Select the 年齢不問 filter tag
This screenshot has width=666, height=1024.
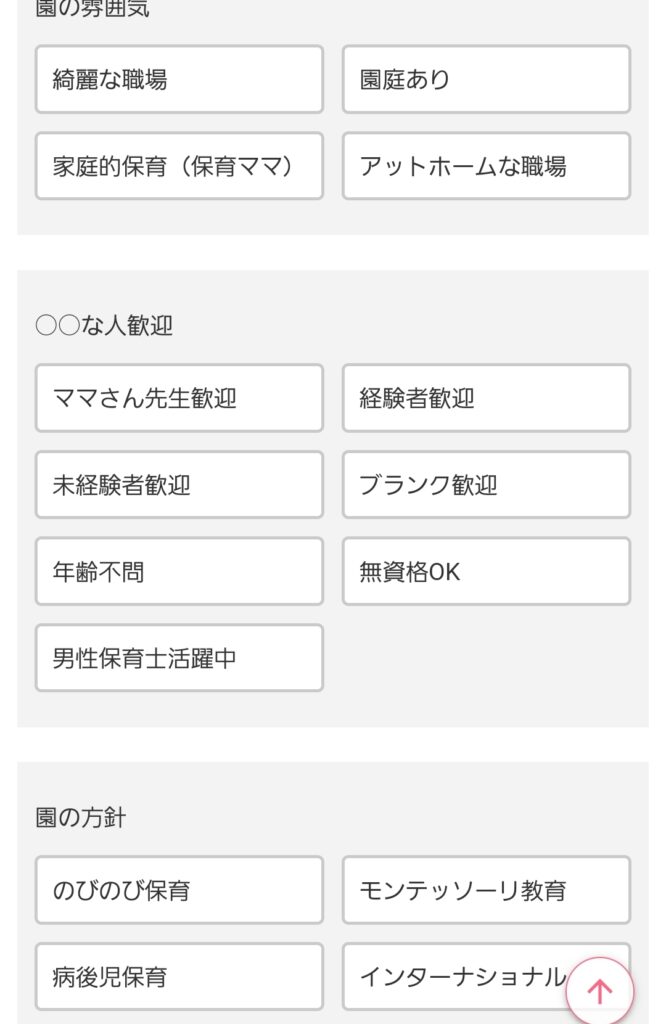click(178, 572)
